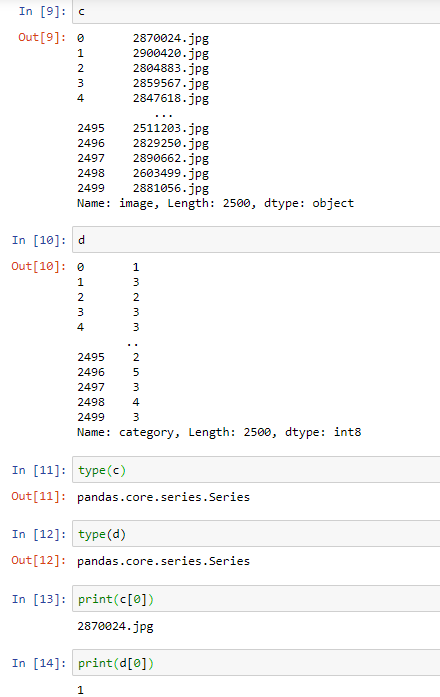This screenshot has height=697, width=440.
Task: Click the 'Name: image, Length: 2500' summary line
Action: click(216, 204)
